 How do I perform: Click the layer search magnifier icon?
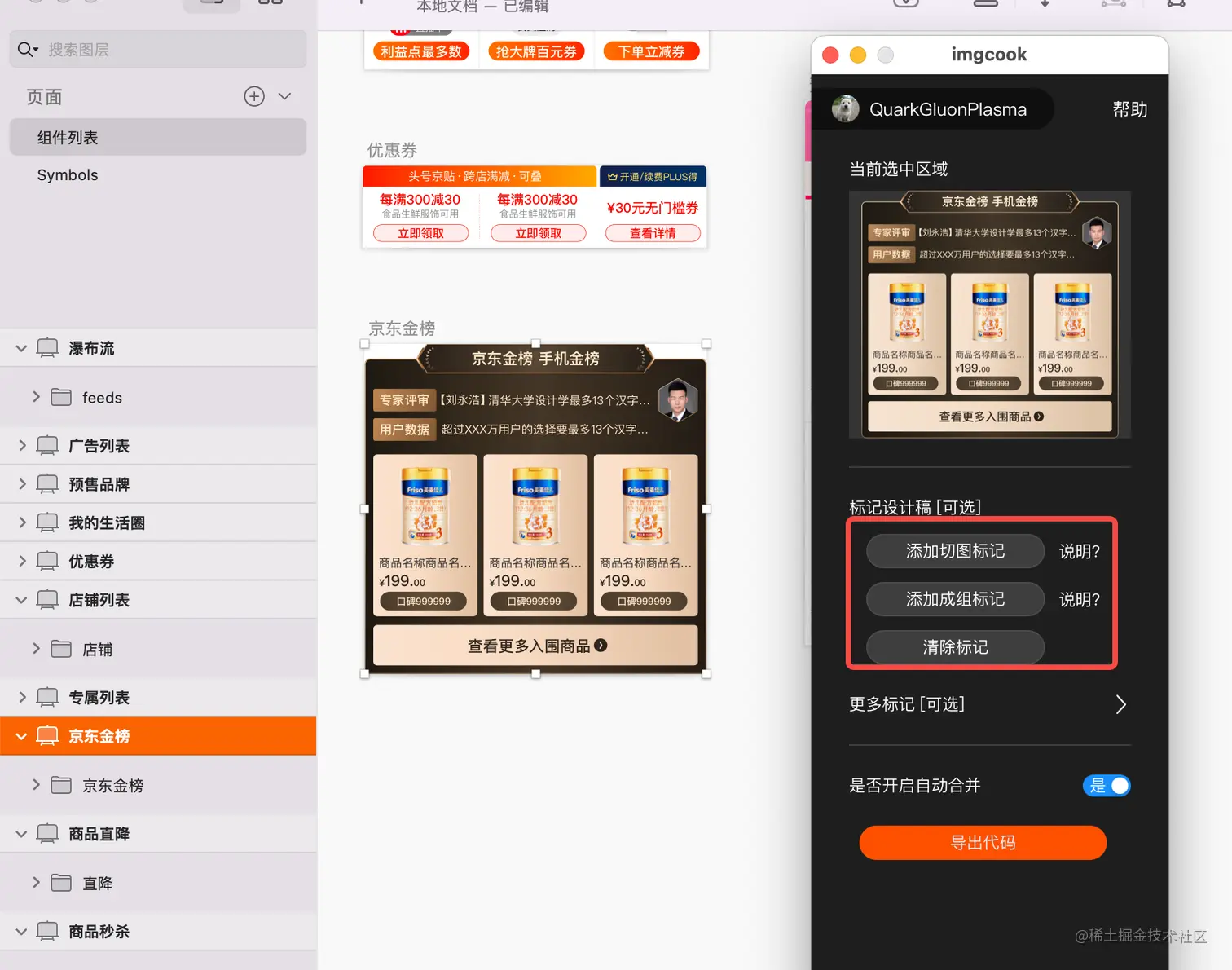pyautogui.click(x=27, y=50)
